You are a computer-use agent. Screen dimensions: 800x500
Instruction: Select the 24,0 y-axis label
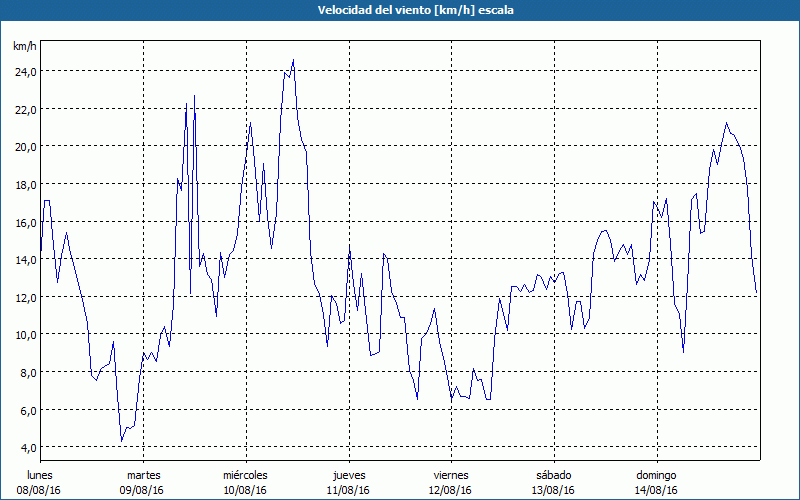24,71
